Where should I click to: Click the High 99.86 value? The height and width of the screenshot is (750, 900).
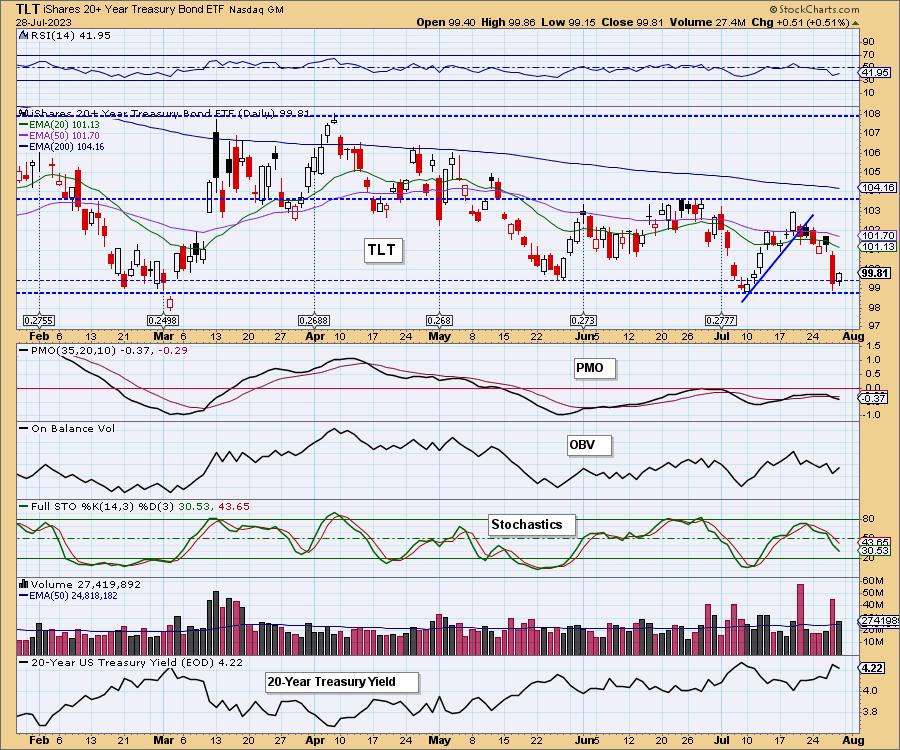[509, 22]
